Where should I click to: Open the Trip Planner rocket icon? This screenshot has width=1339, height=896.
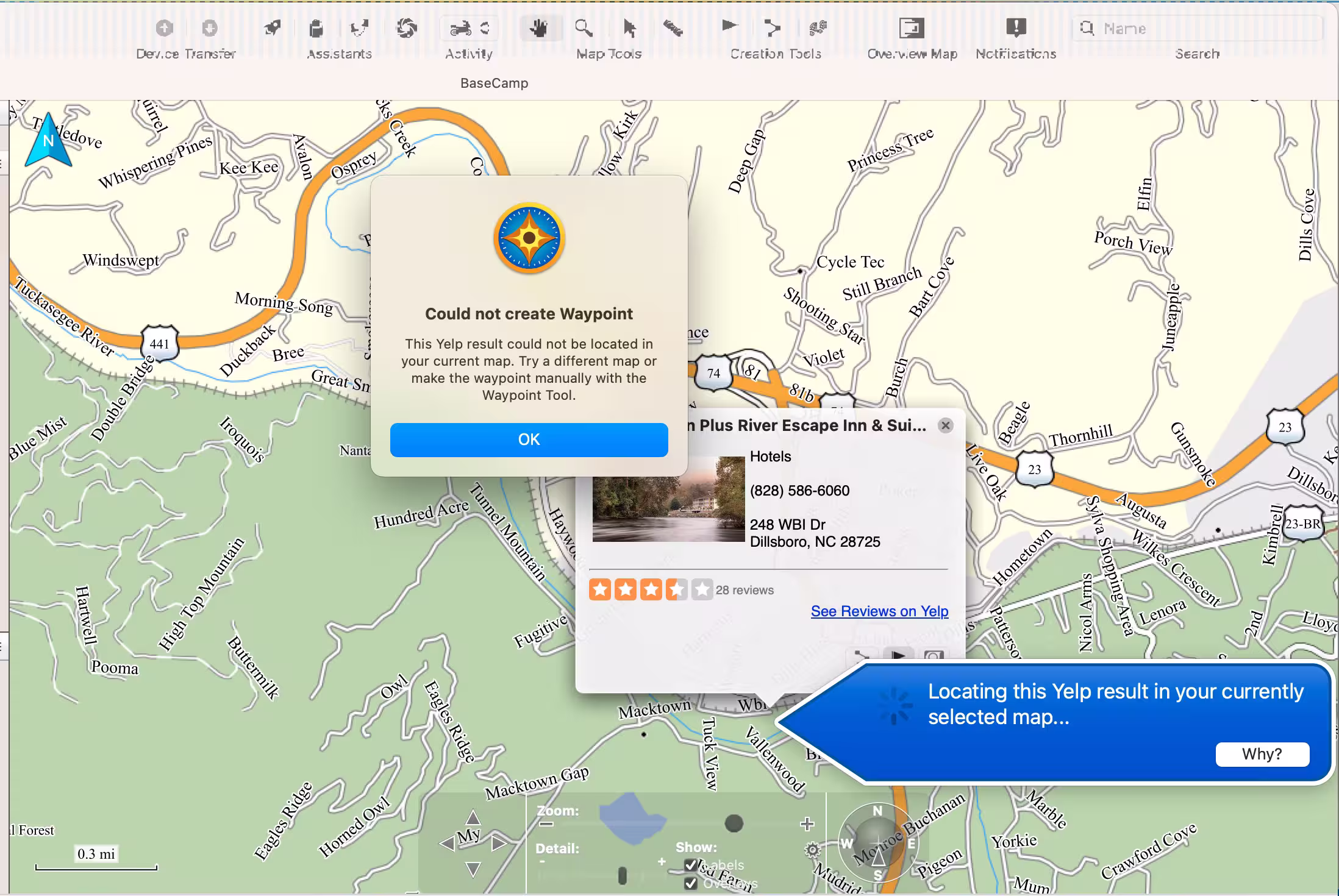coord(273,28)
